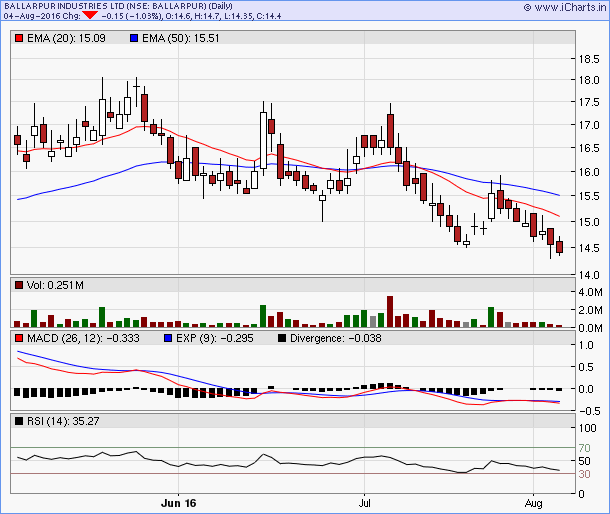Click the RSI 70 overbought level label
The height and width of the screenshot is (514, 610).
click(584, 448)
